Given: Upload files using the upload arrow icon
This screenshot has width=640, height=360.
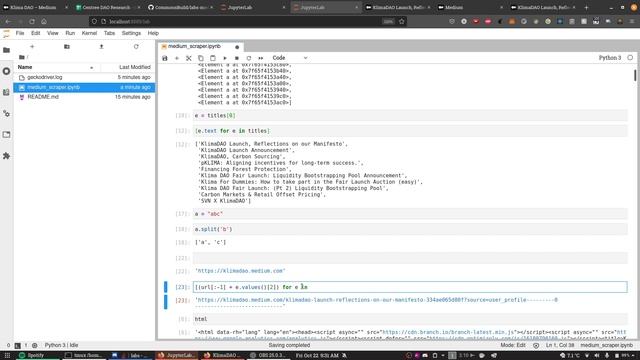Looking at the screenshot, I should [102, 47].
